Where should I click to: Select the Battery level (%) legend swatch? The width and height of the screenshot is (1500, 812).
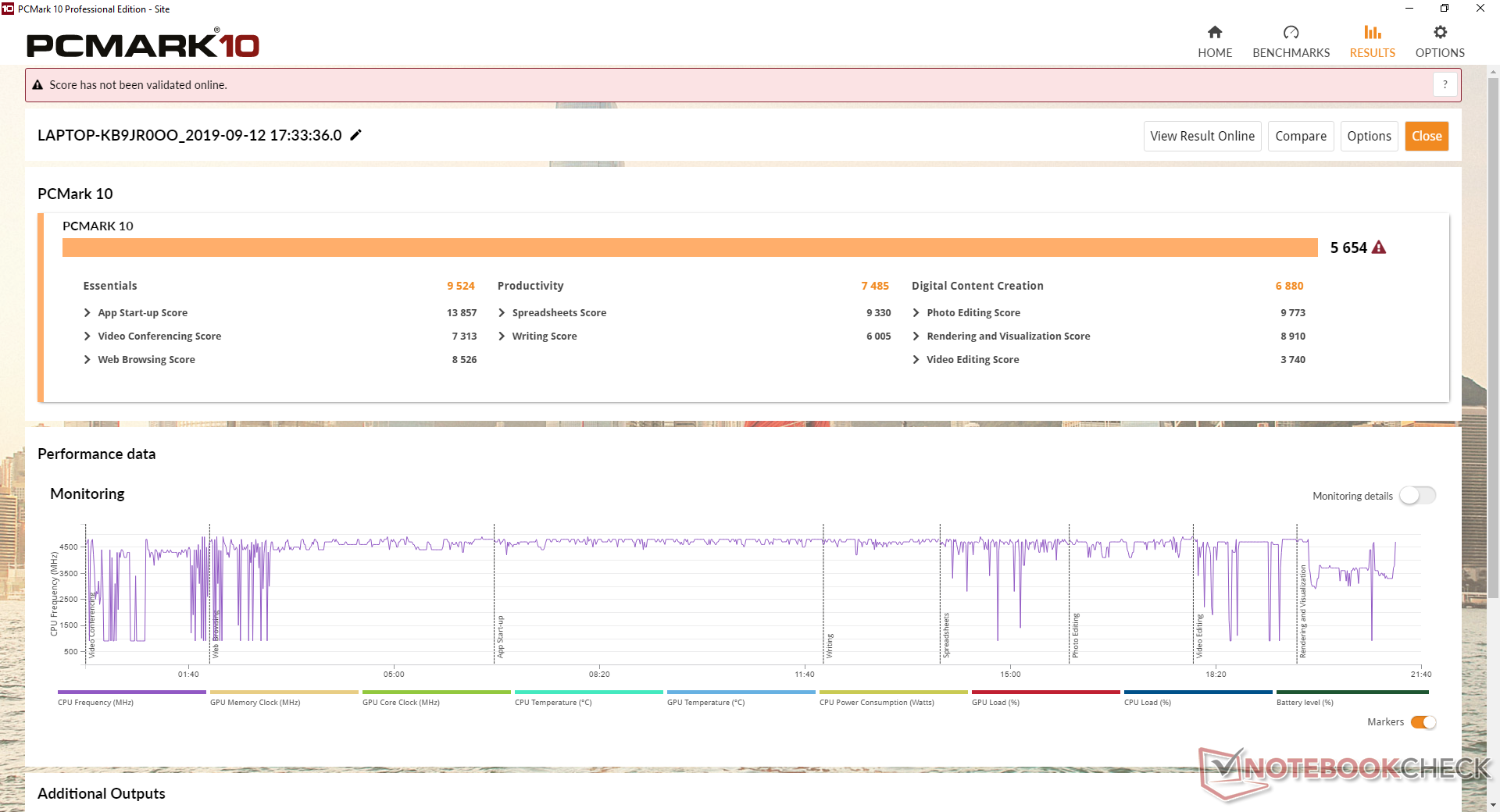[x=1352, y=692]
